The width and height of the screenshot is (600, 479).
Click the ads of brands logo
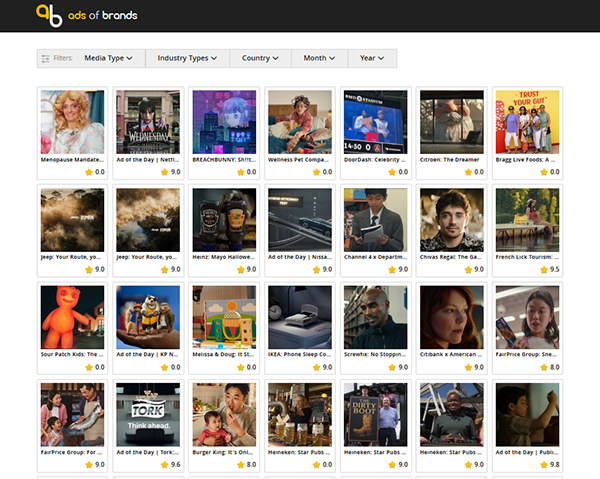click(x=86, y=15)
